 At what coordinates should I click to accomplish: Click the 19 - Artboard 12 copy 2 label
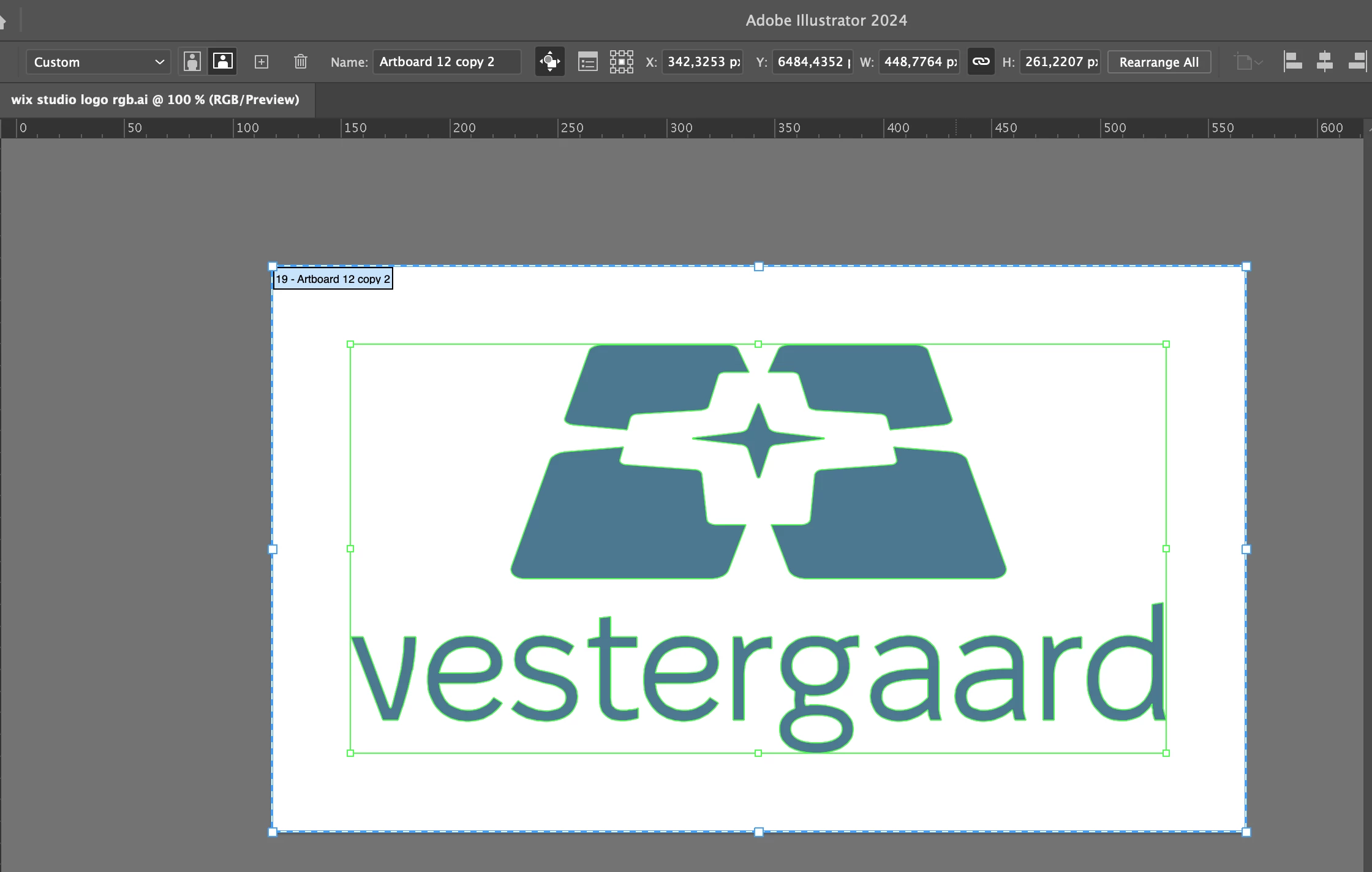click(333, 279)
